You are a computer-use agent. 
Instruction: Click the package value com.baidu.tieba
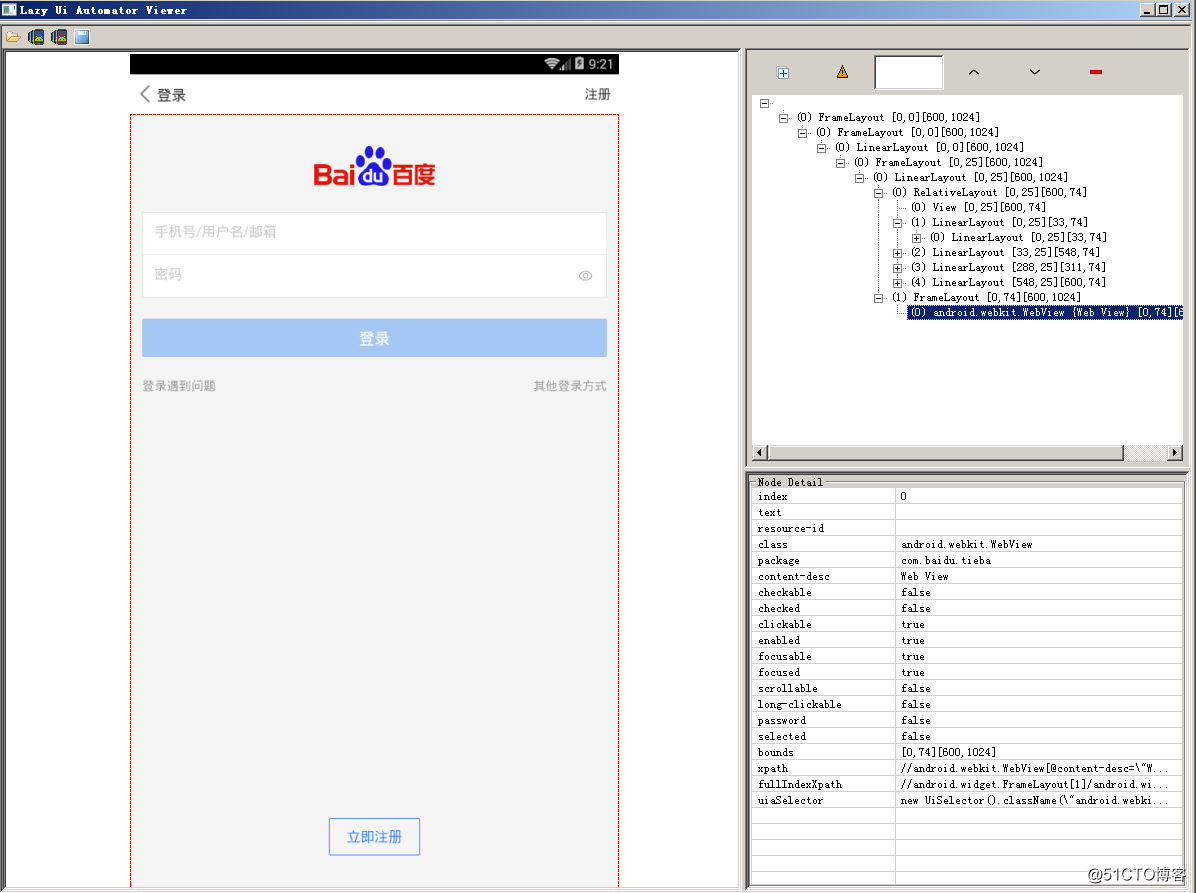[x=946, y=561]
